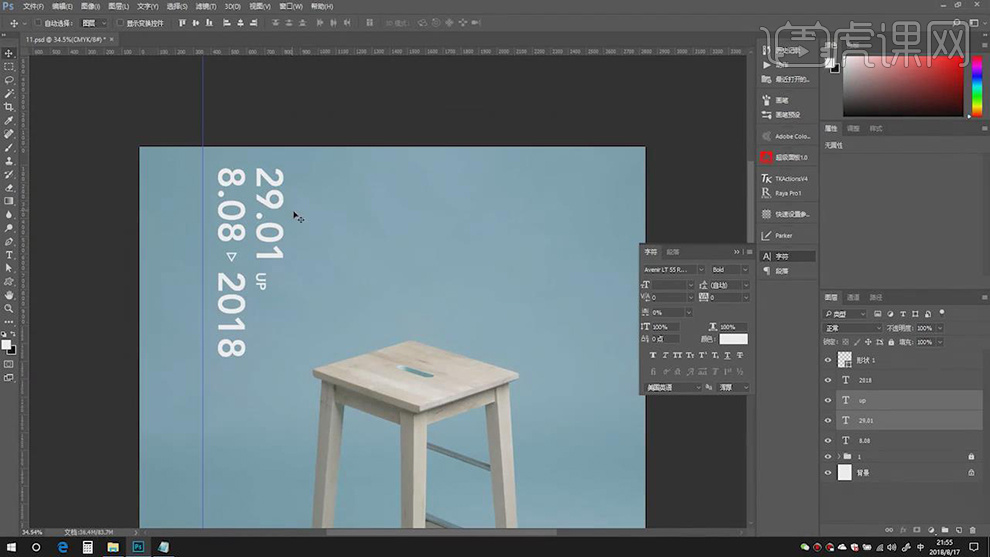990x557 pixels.
Task: Filter layers by type layers icon
Action: (903, 314)
